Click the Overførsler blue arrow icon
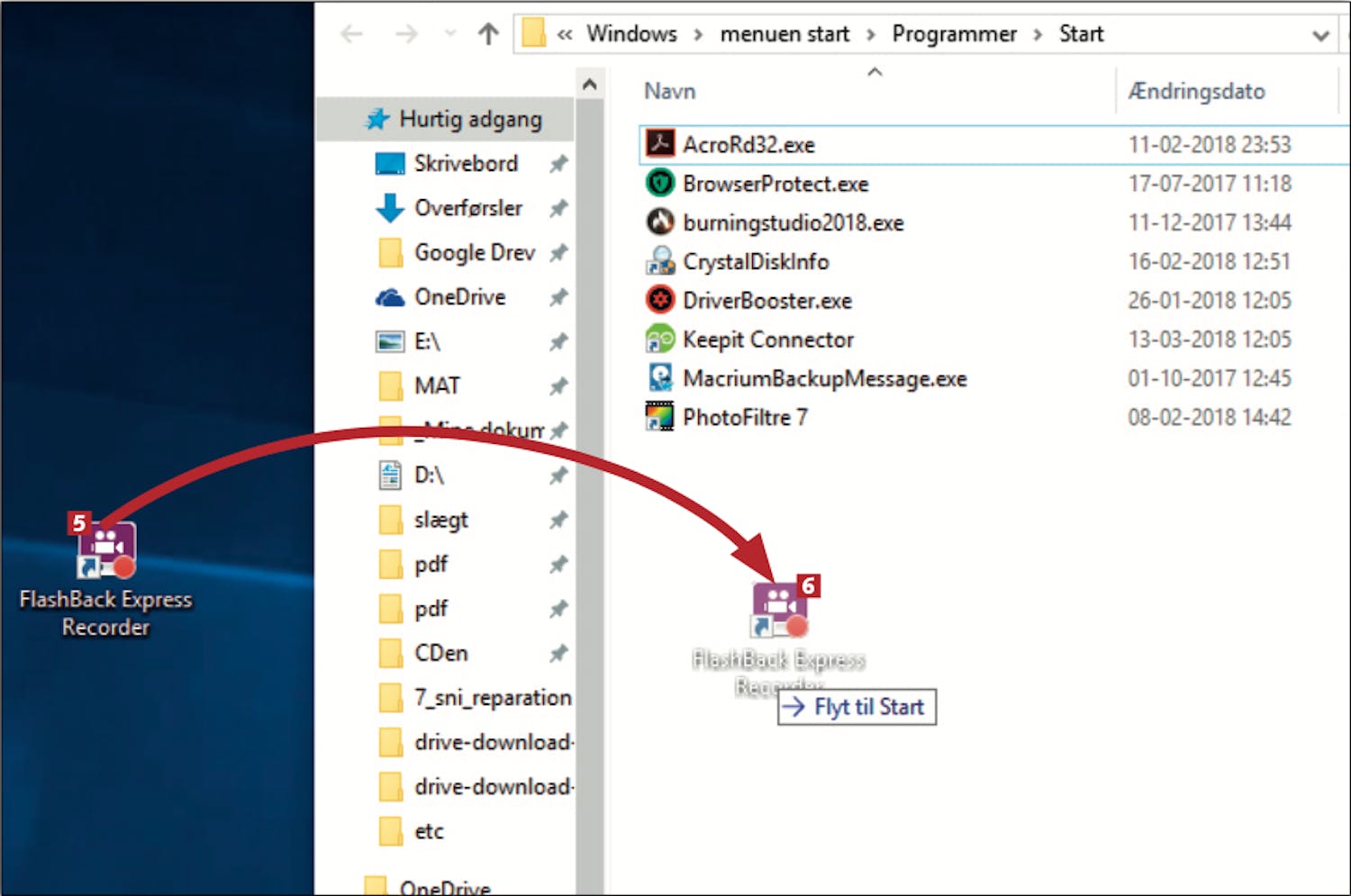1351x896 pixels. [x=389, y=208]
